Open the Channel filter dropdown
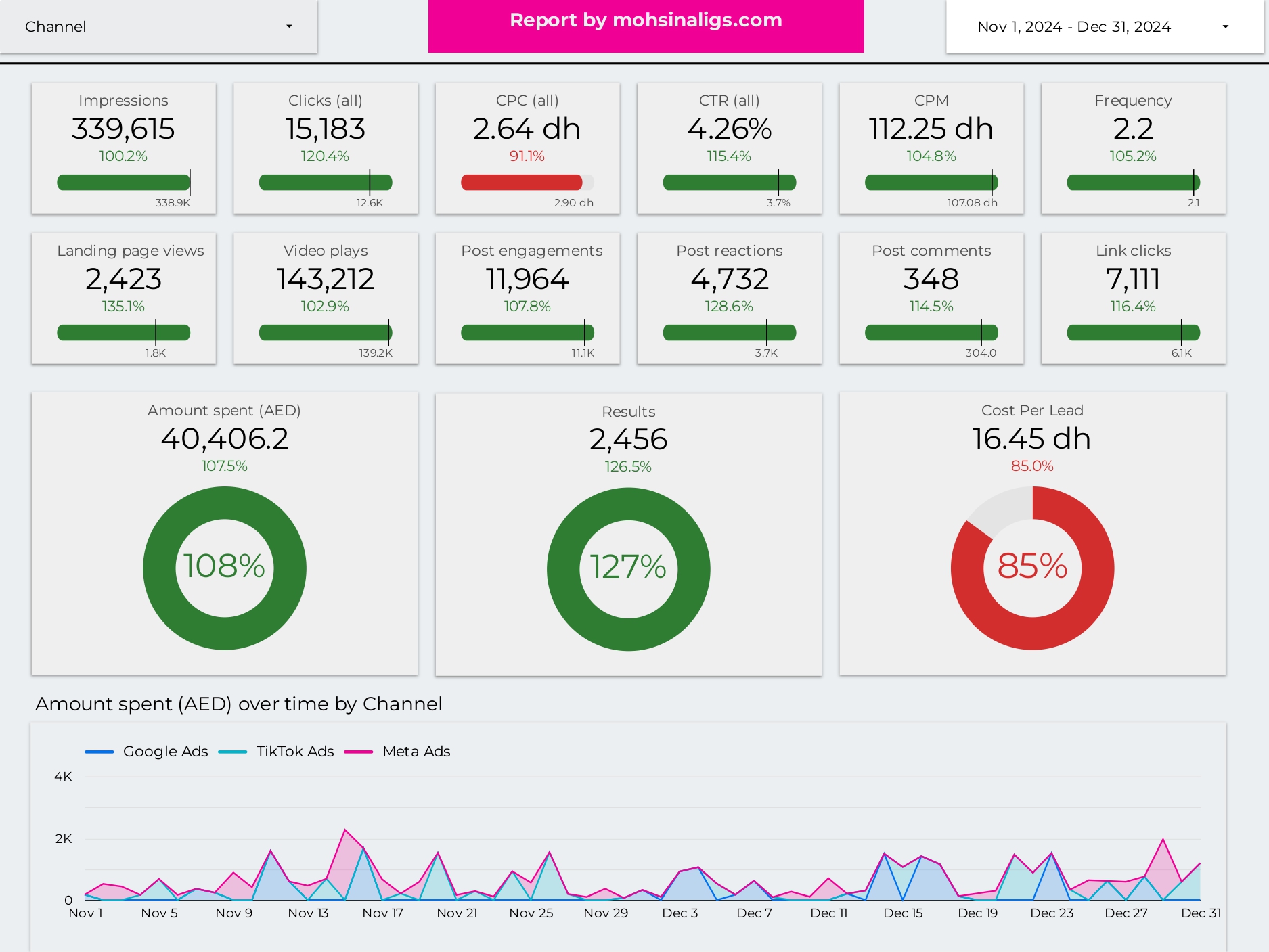1269x952 pixels. click(x=159, y=26)
